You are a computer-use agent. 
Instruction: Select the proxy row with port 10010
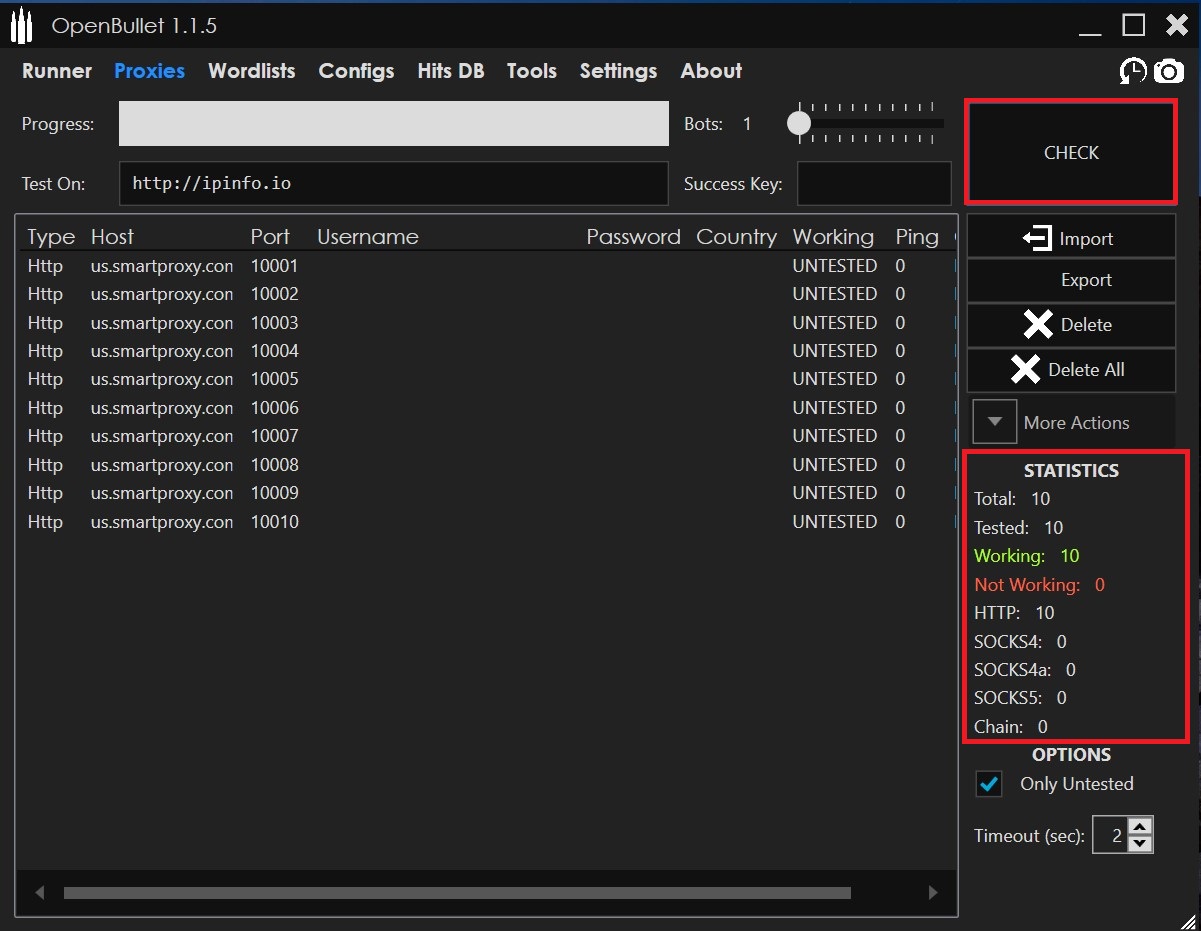(486, 522)
